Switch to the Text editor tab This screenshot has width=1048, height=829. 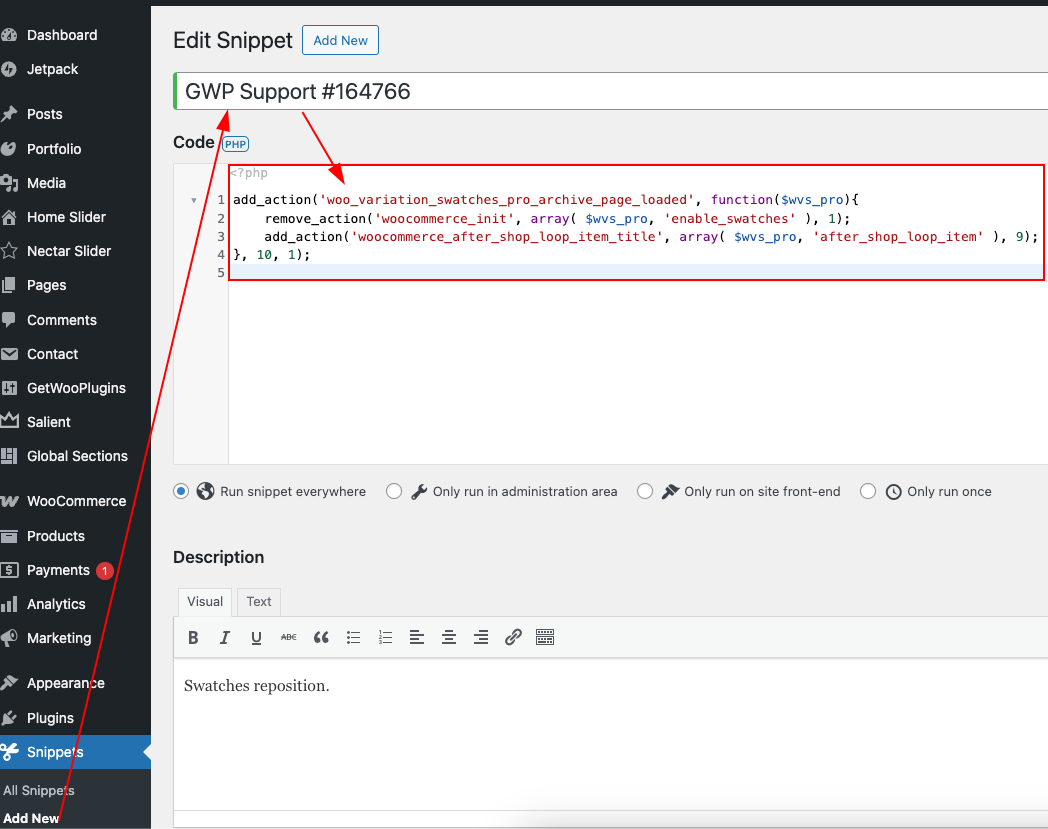pos(259,602)
